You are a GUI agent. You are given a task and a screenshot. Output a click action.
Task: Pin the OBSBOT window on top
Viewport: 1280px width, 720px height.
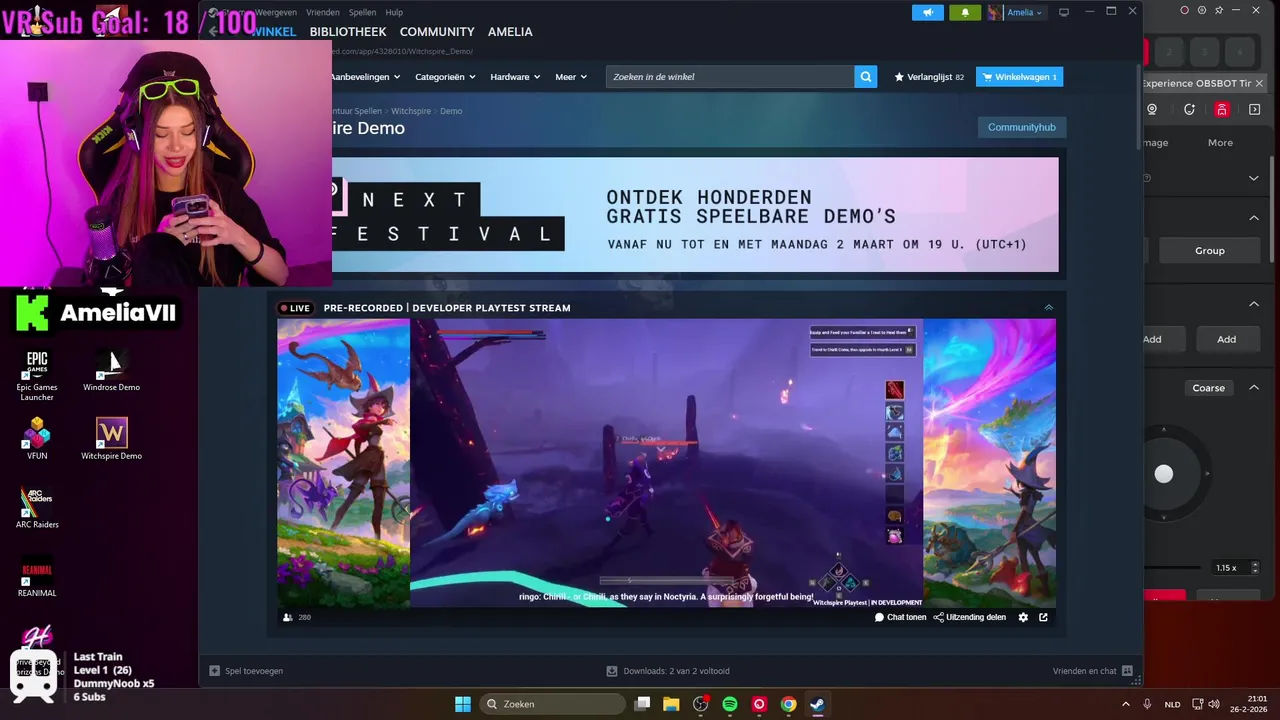point(1219,10)
